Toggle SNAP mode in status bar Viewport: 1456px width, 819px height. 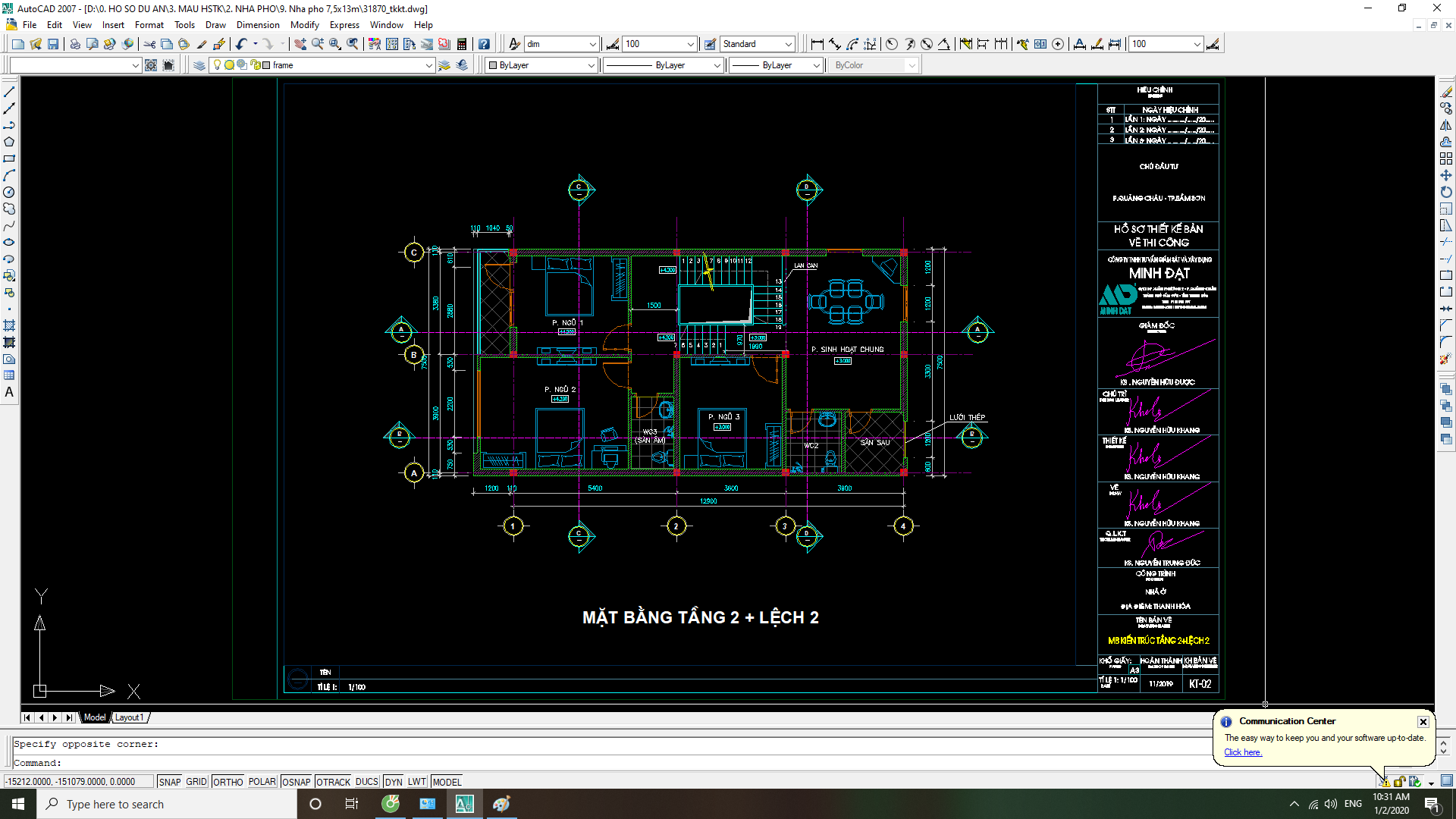click(x=170, y=782)
